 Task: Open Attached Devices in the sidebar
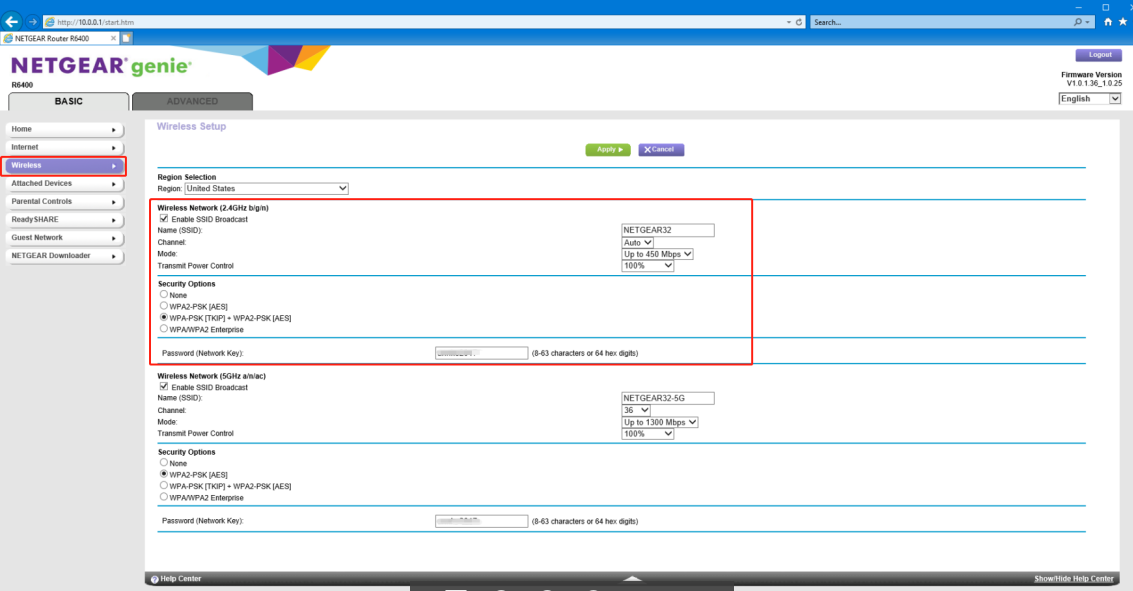tap(65, 184)
